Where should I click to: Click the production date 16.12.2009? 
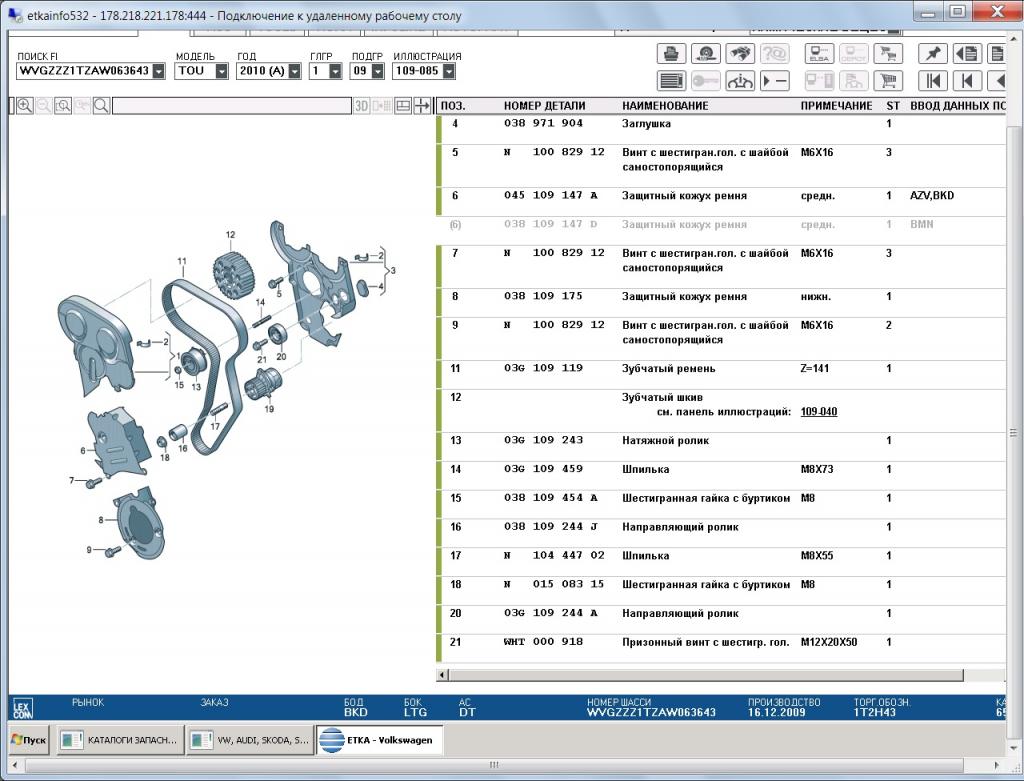[776, 712]
